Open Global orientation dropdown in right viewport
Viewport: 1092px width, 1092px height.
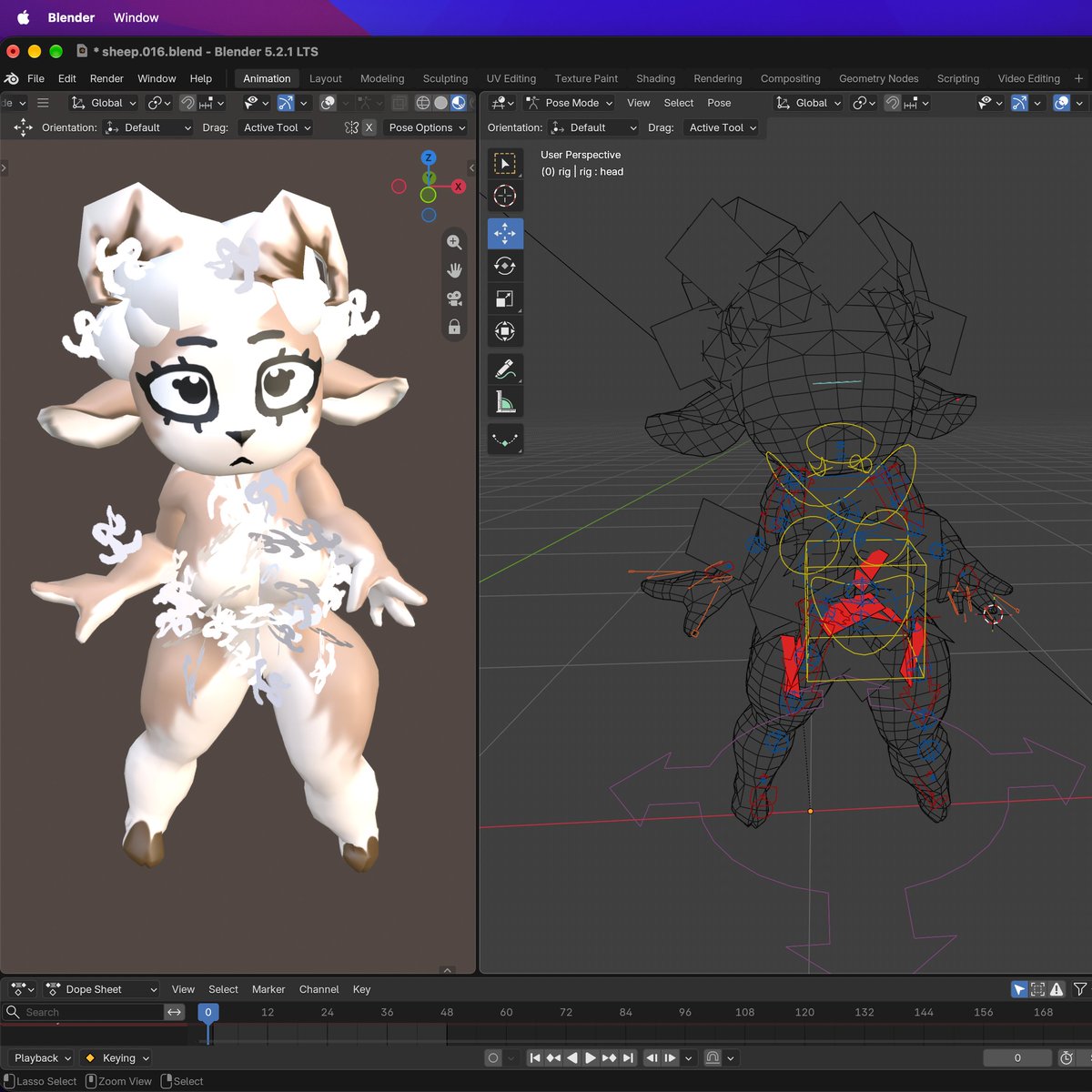pos(807,103)
